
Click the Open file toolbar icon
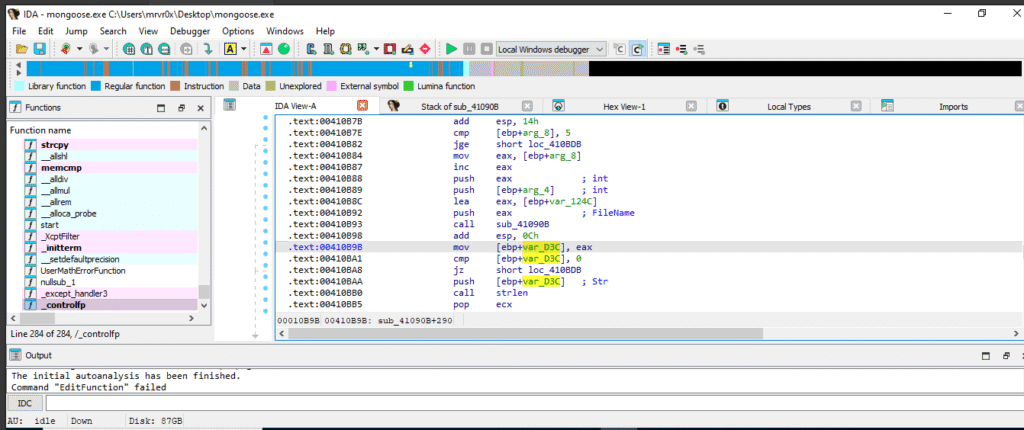[x=22, y=49]
